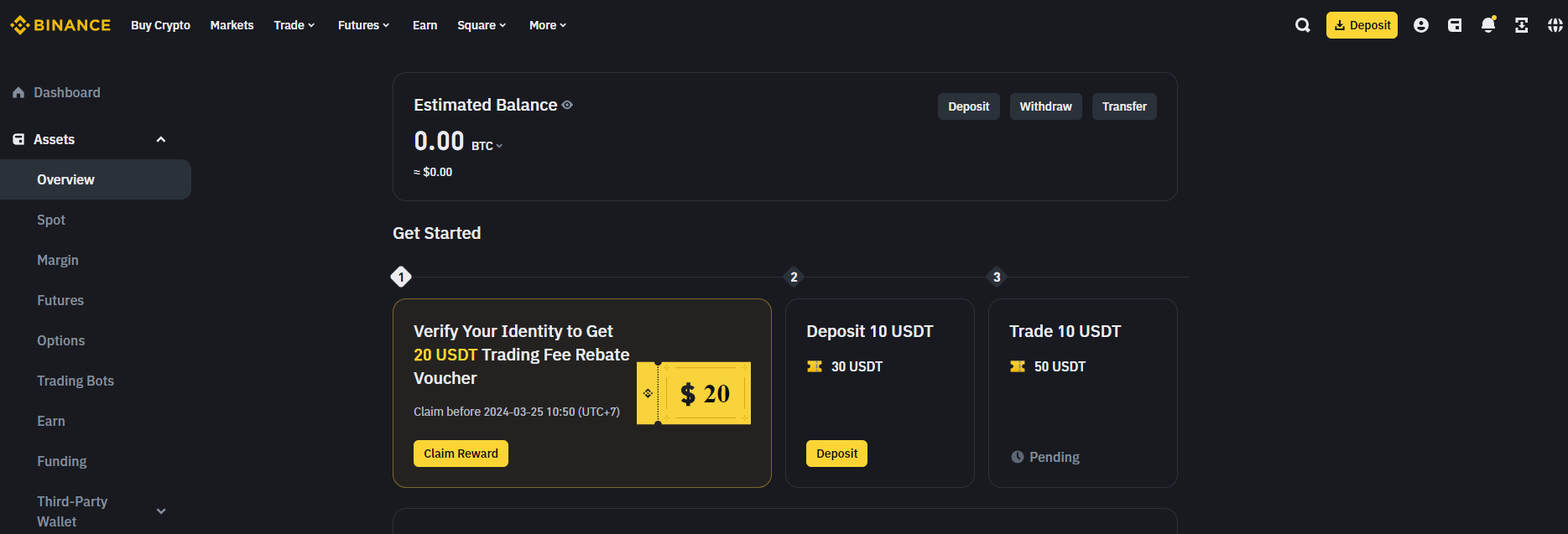This screenshot has width=1568, height=534.
Task: Open the BTC currency dropdown
Action: (487, 146)
